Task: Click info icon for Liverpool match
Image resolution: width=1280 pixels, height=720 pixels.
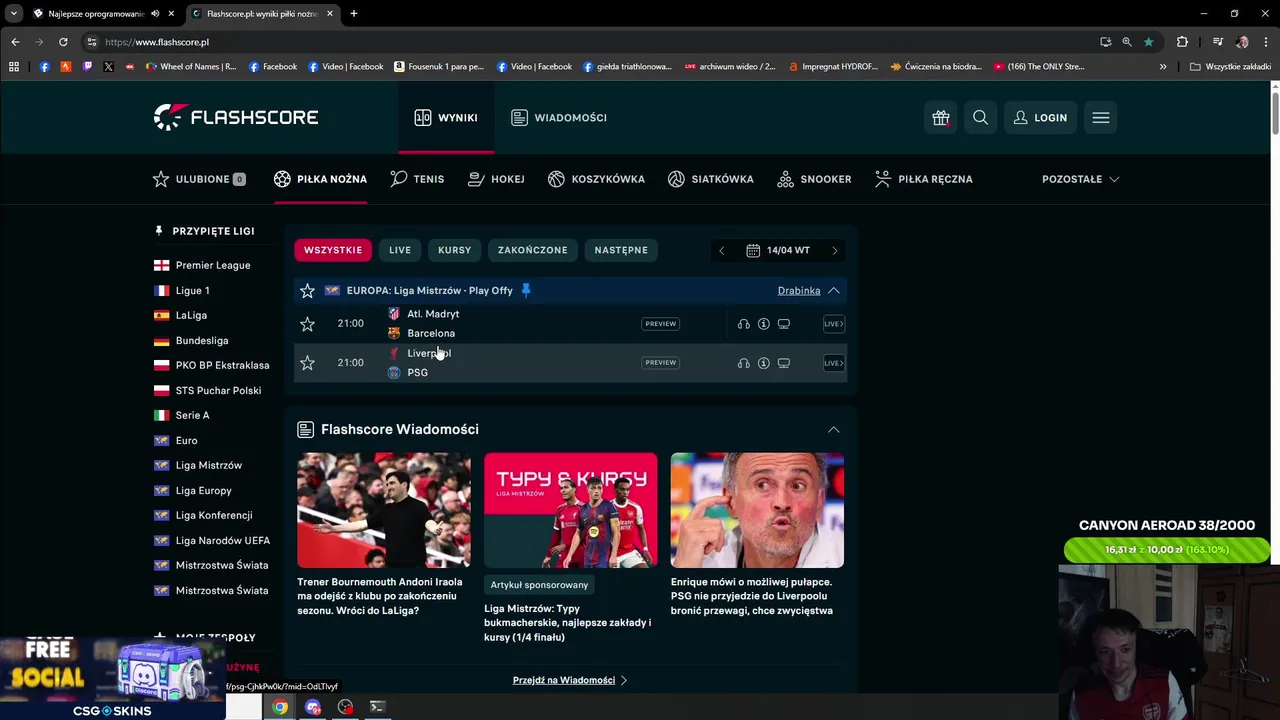Action: coord(763,363)
